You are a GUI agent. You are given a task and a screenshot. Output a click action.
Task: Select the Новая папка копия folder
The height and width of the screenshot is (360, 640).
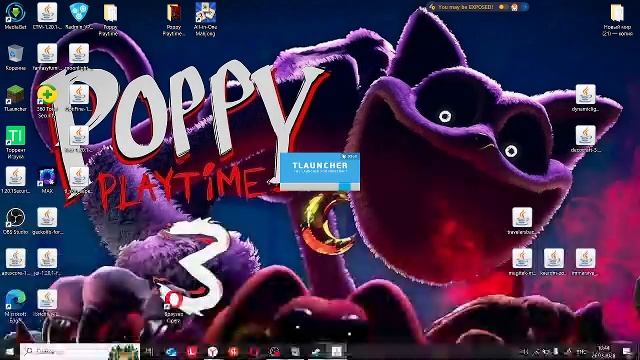click(x=617, y=19)
